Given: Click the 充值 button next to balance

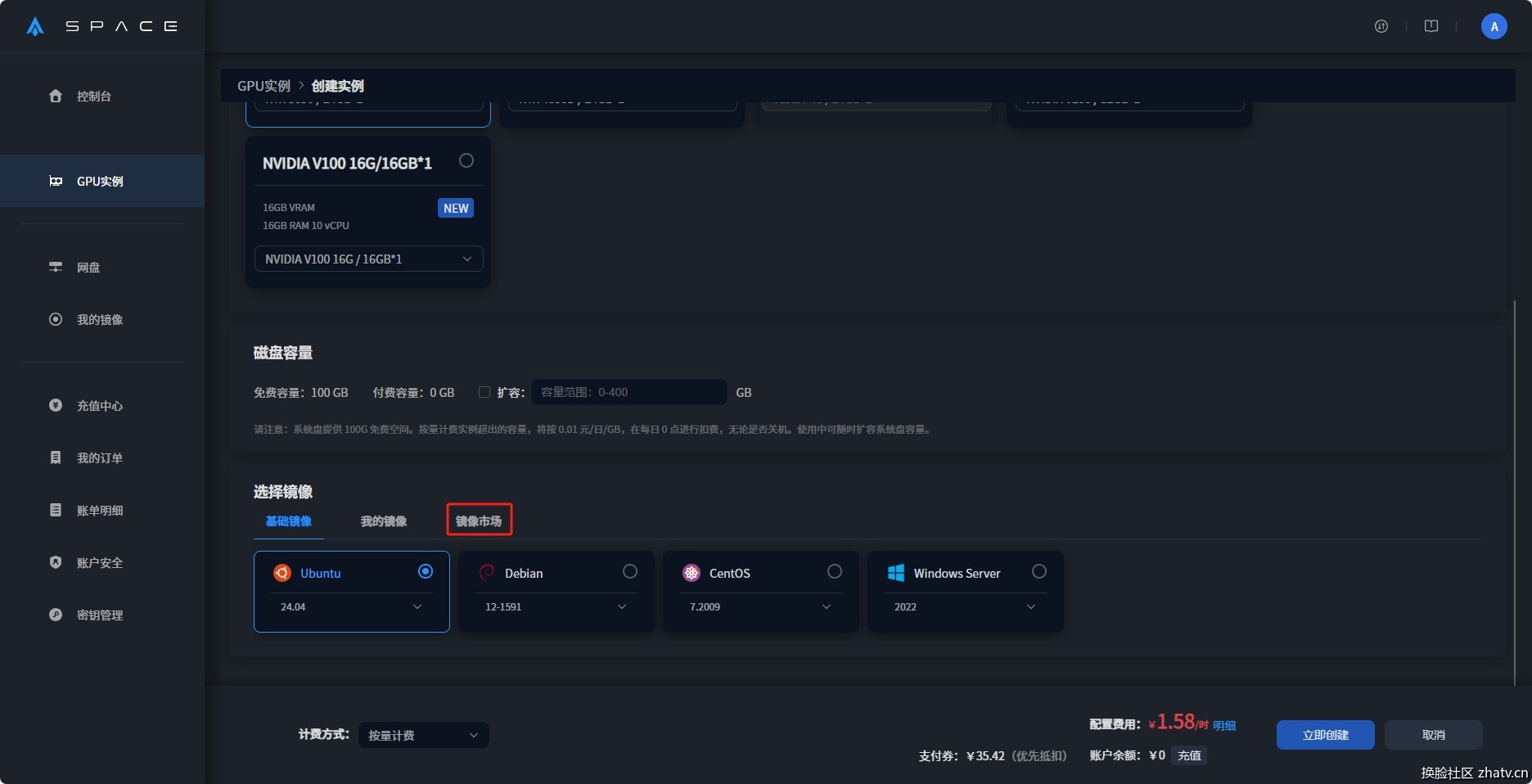Looking at the screenshot, I should point(1189,755).
